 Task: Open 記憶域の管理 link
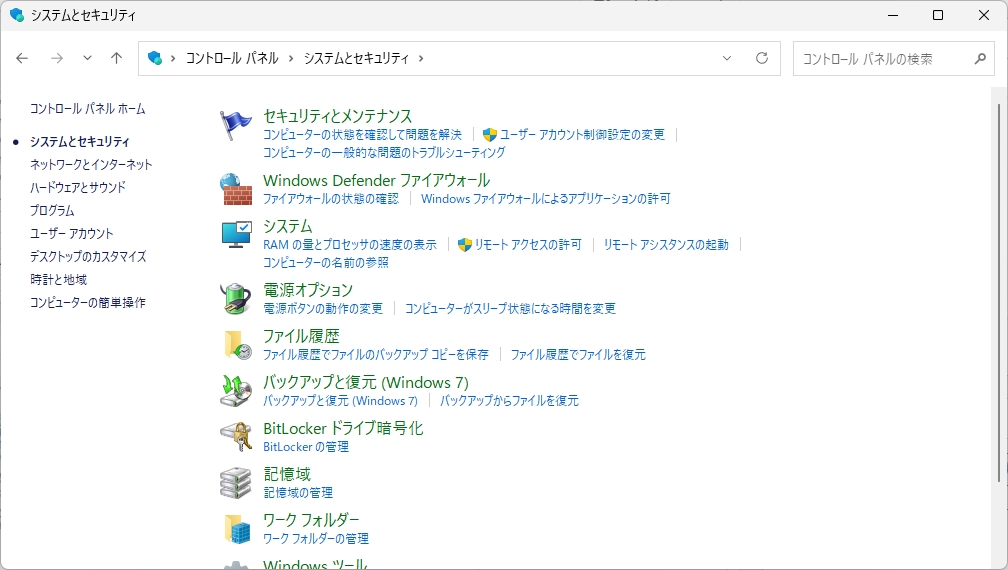(298, 492)
